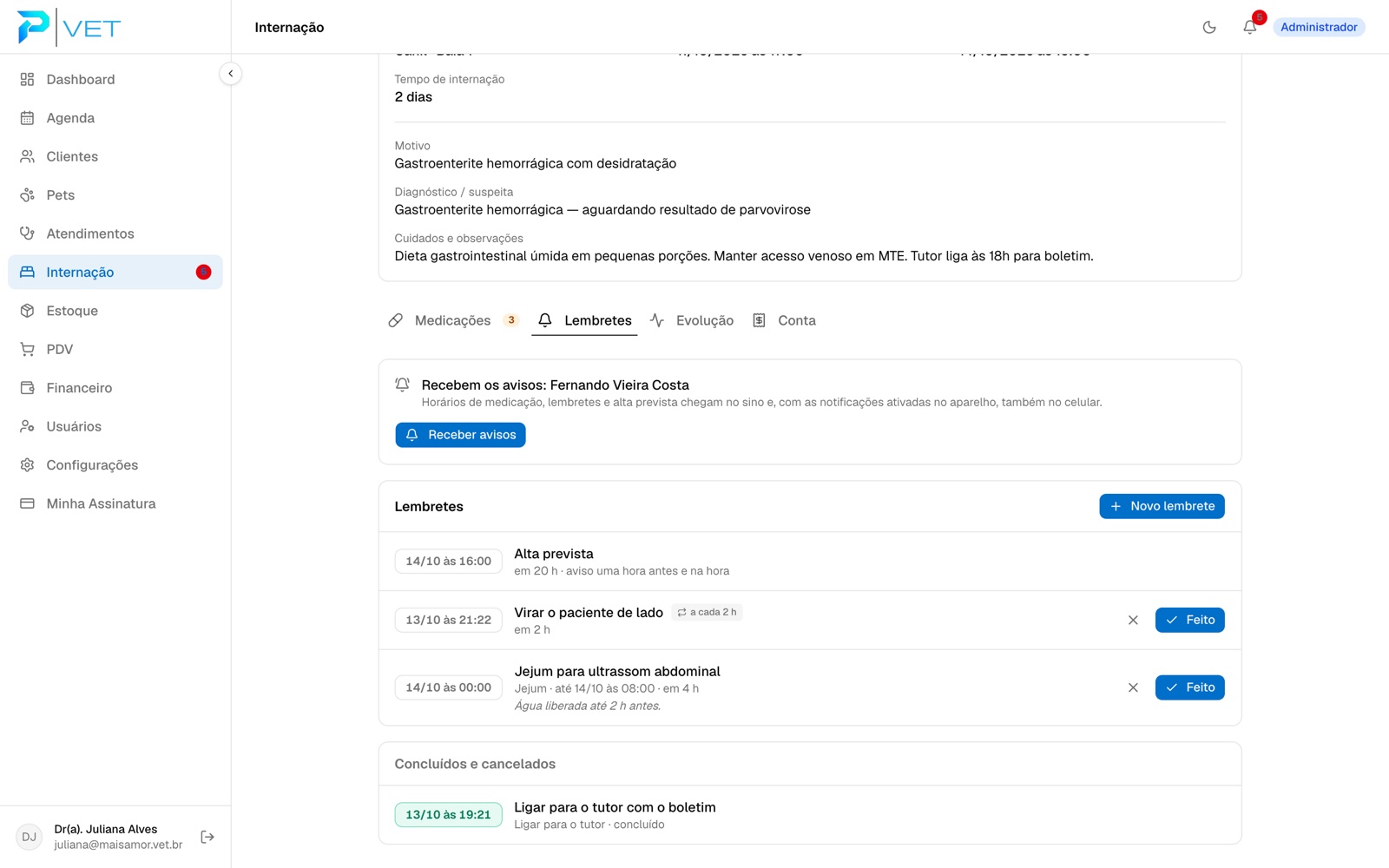Screen dimensions: 1389x868
Task: Click the 13/10 às 21:22 date badge
Action: pos(448,620)
